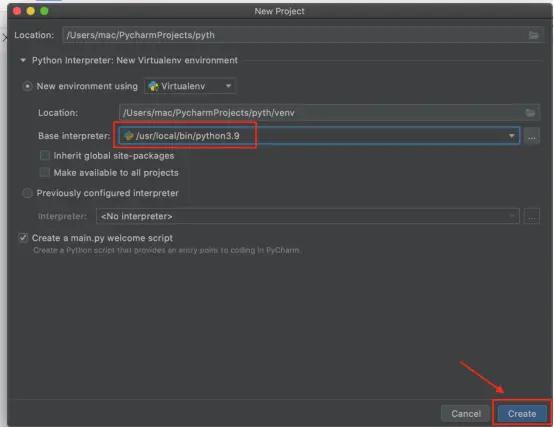
Task: Click the New Project title text
Action: pyautogui.click(x=279, y=11)
